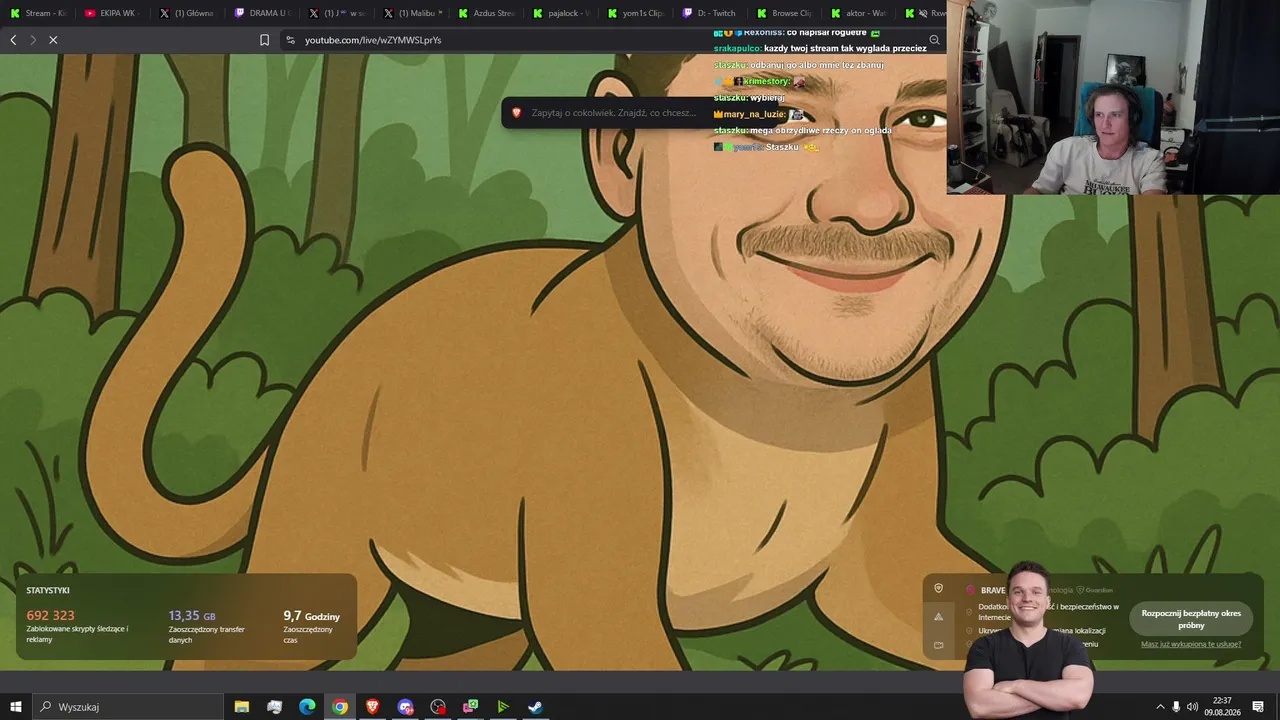Open the green arrow app on the taskbar
1280x720 pixels.
[x=503, y=707]
